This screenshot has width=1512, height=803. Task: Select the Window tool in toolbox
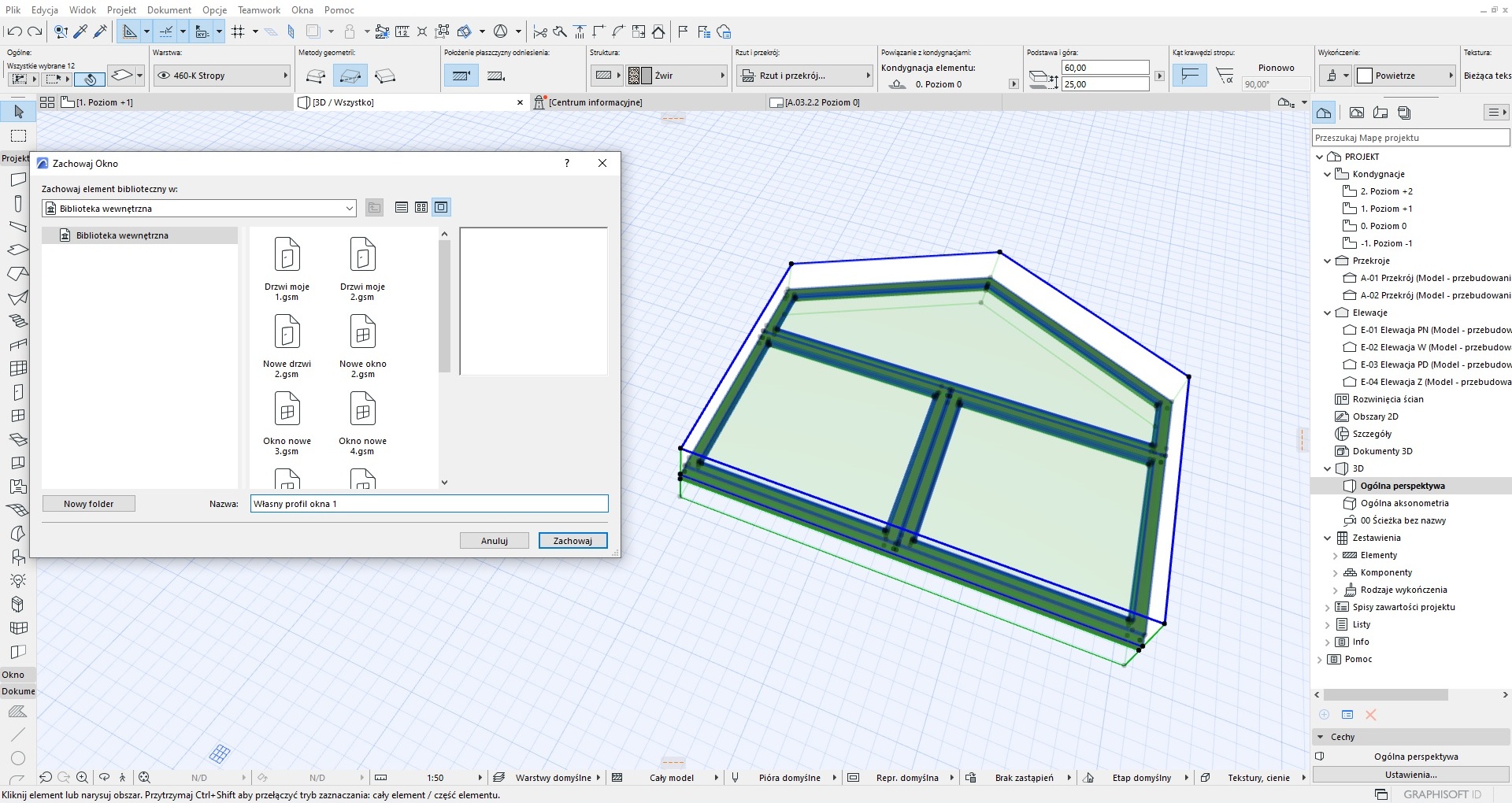(x=18, y=416)
